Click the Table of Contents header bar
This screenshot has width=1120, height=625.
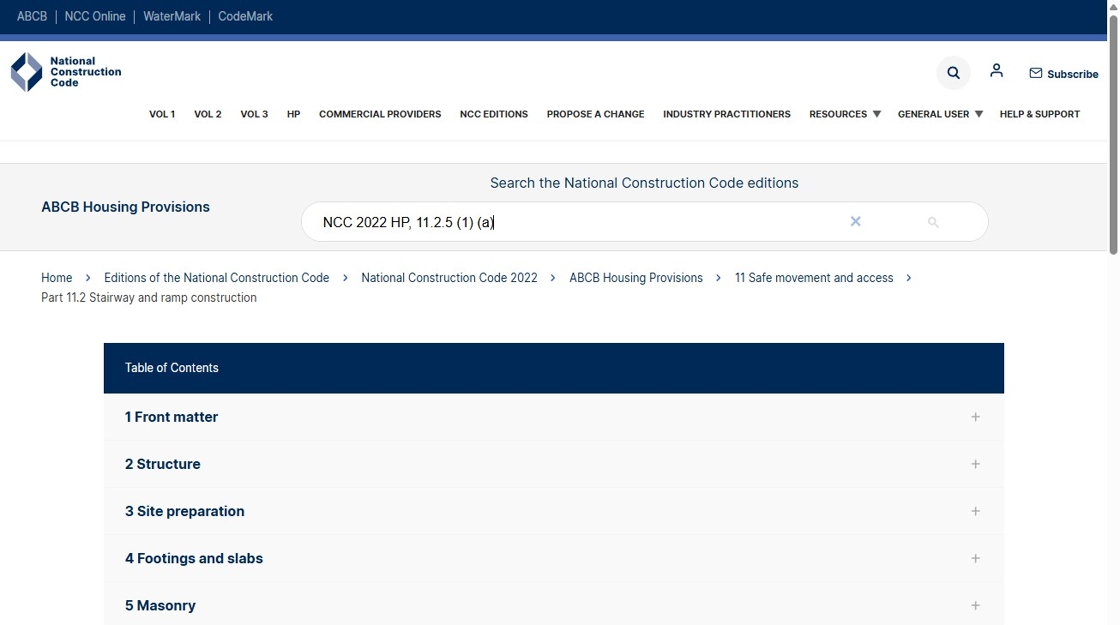(554, 368)
